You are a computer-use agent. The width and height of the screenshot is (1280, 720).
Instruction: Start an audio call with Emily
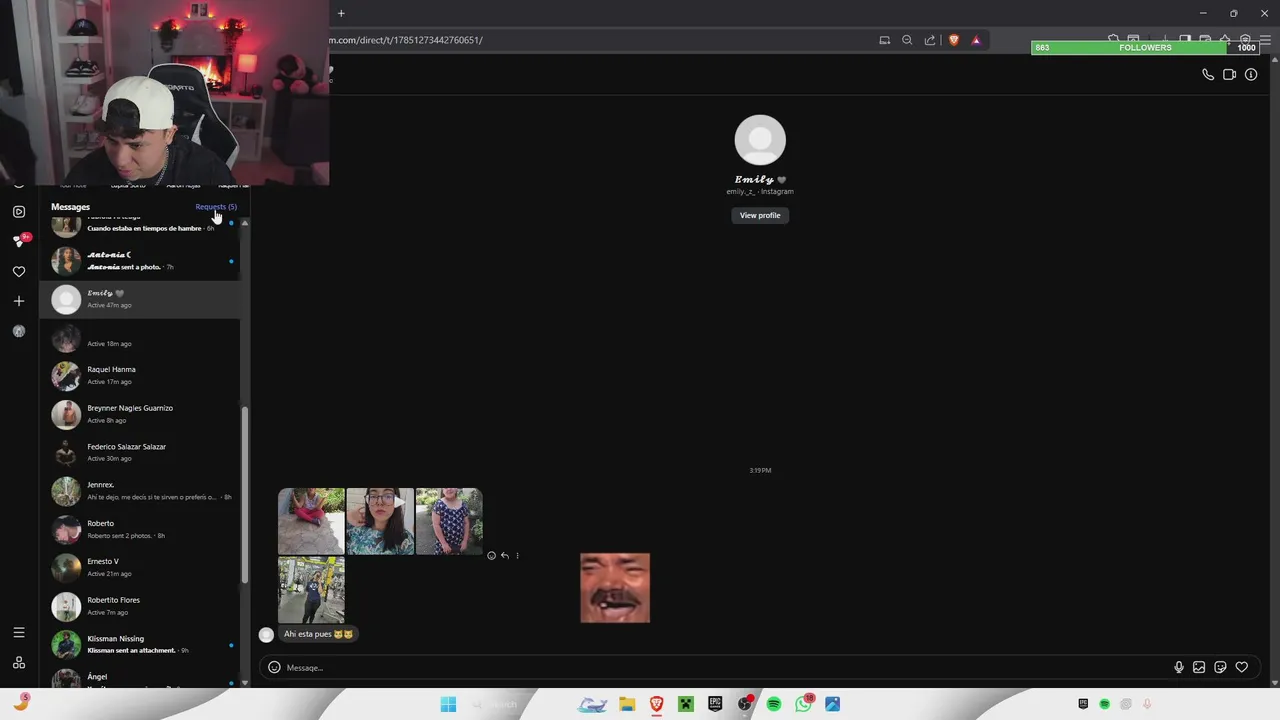tap(1208, 75)
